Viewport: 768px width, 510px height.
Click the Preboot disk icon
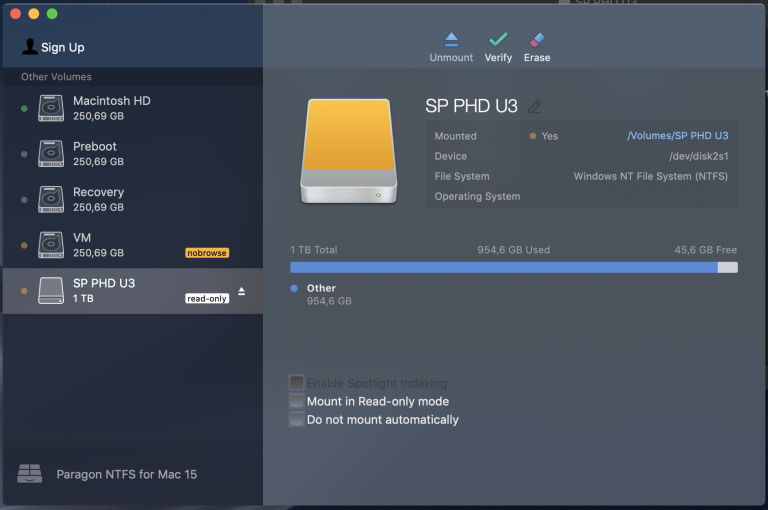[51, 154]
